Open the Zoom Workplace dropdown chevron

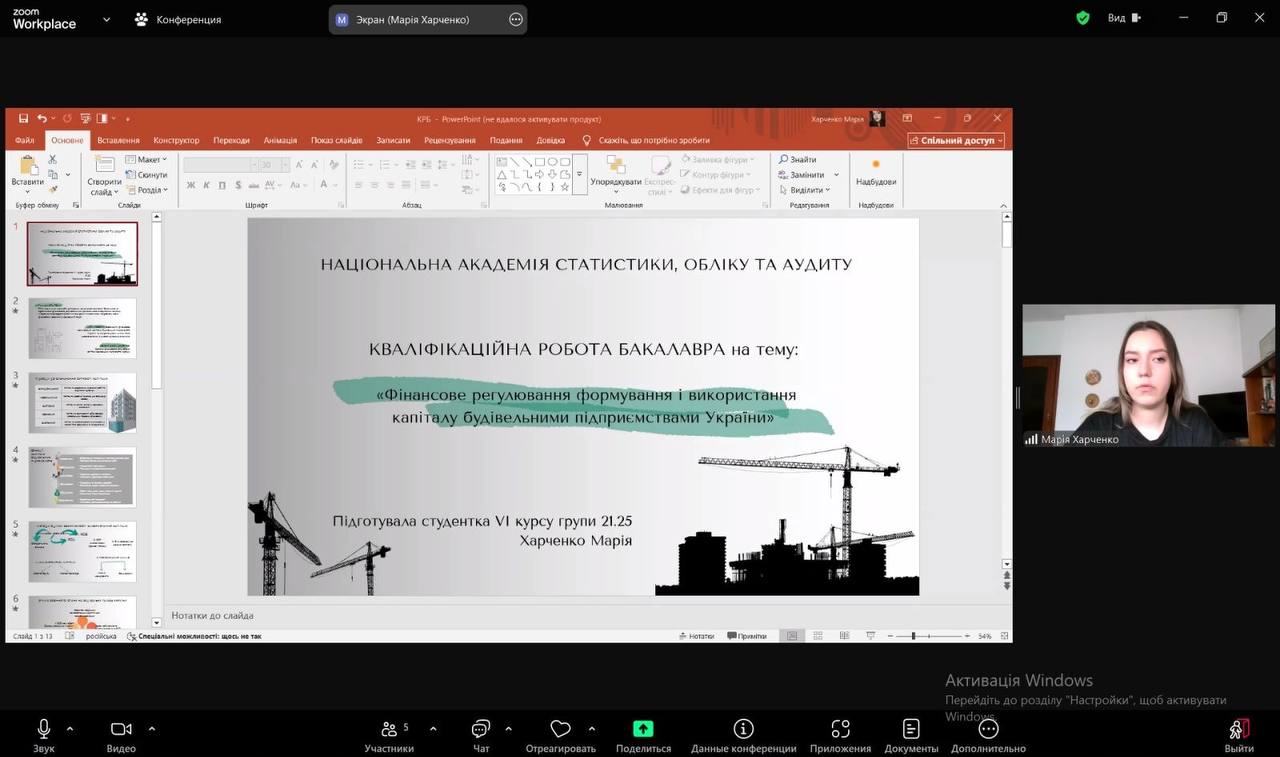pos(106,19)
